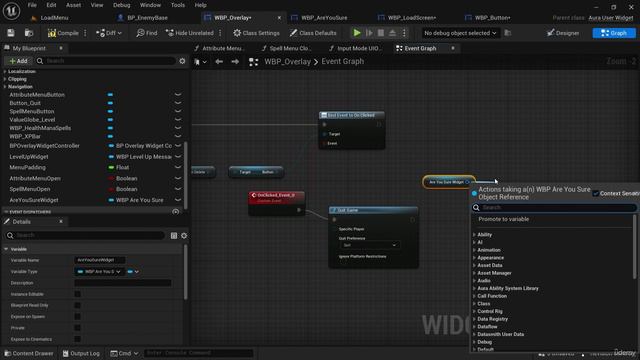Open the Attribute Menu function tab
640x360 pixels.
pyautogui.click(x=219, y=48)
